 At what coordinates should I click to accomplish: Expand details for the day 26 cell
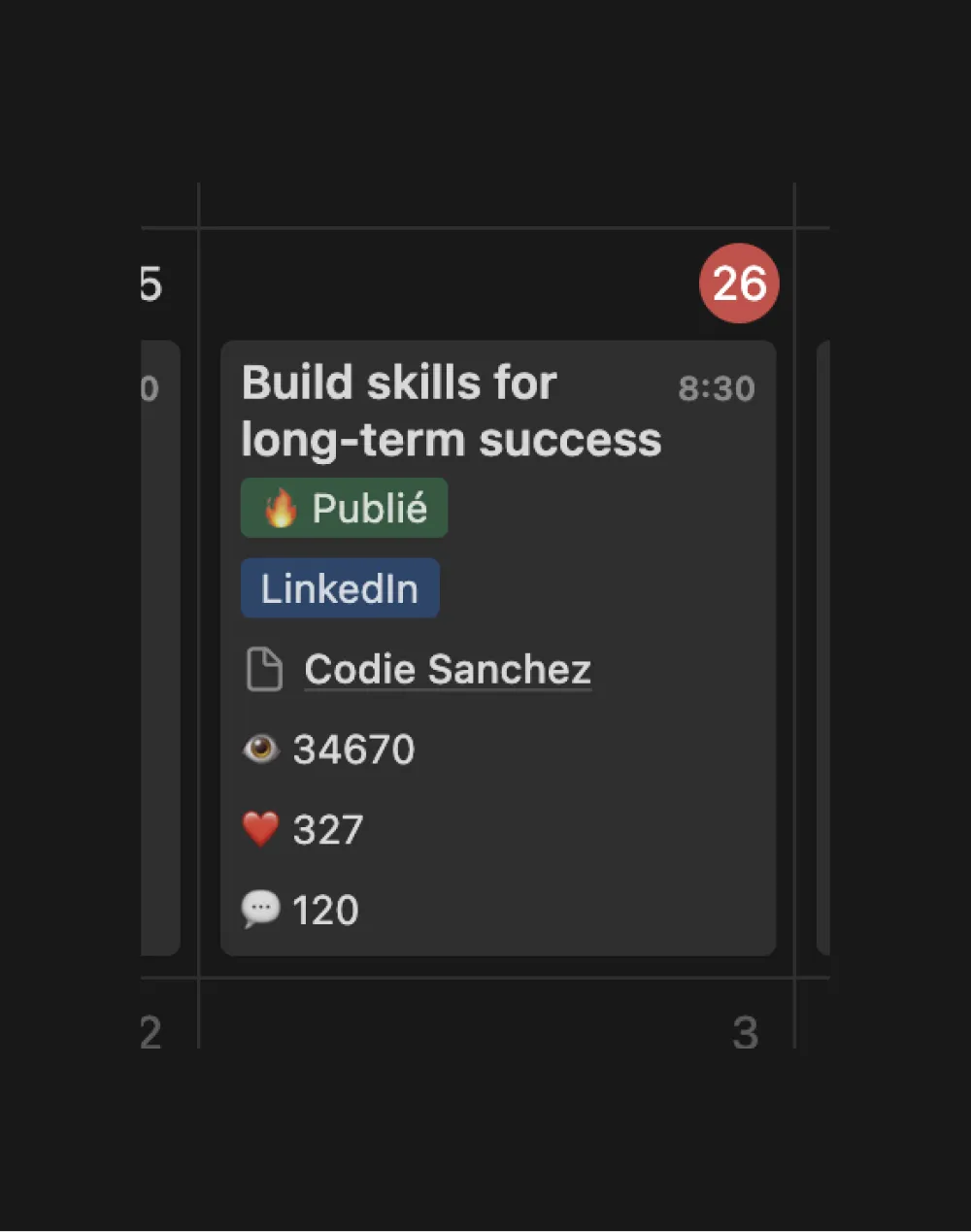coord(738,283)
